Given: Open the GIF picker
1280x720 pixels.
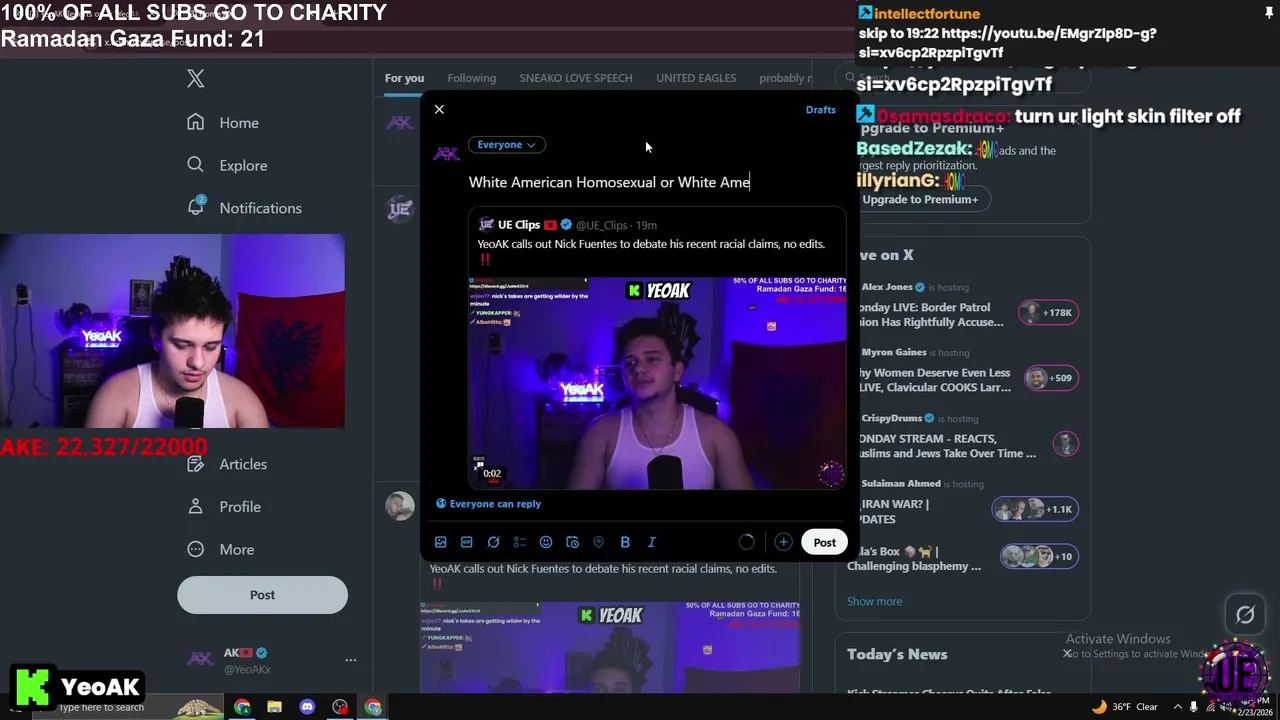Looking at the screenshot, I should 467,542.
